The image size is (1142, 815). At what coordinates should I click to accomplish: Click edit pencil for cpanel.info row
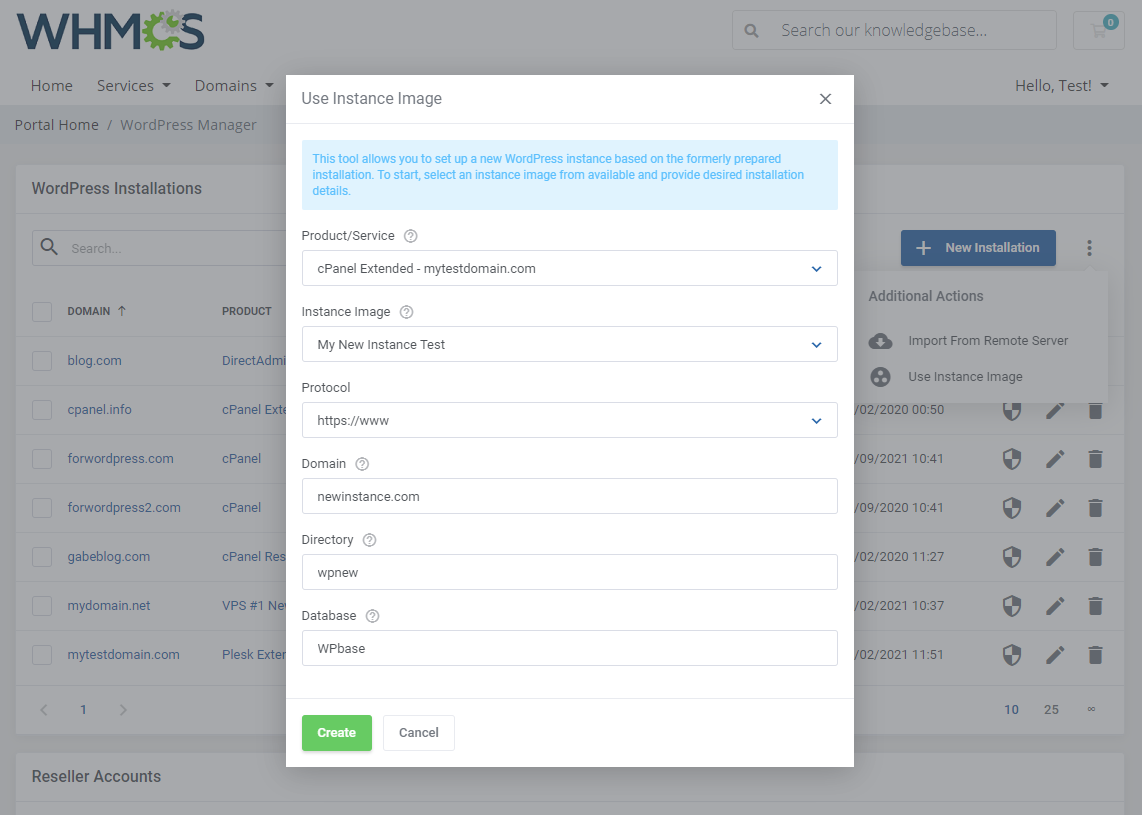tap(1055, 410)
